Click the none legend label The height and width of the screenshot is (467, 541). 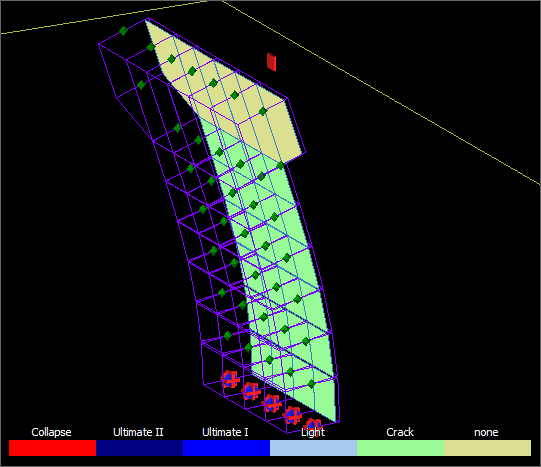(x=486, y=433)
